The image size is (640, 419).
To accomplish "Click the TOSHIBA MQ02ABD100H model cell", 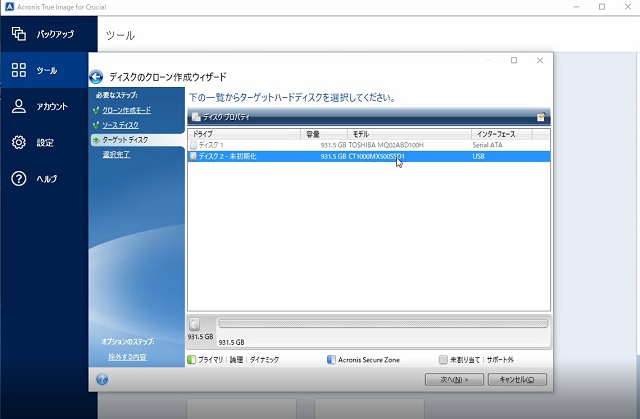I will point(386,145).
